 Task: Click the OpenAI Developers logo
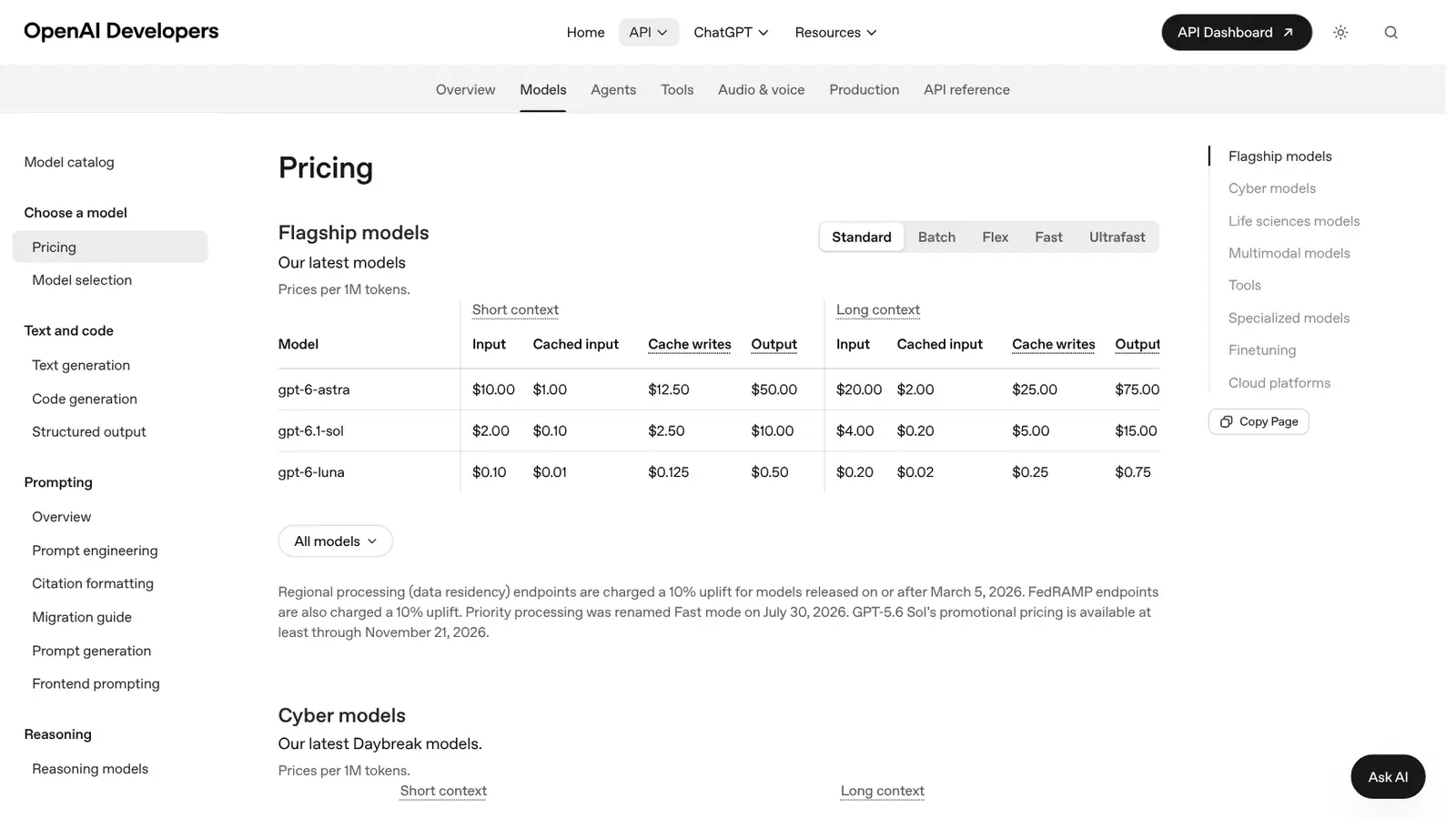tap(121, 31)
